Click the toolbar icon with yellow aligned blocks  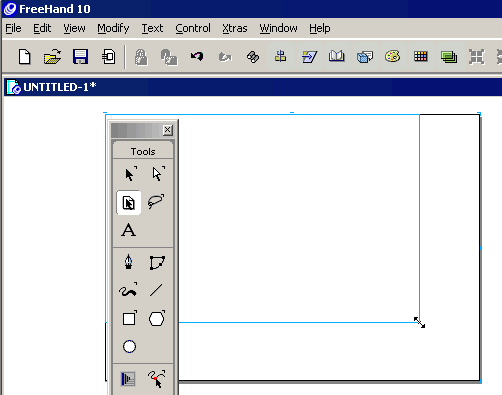280,57
